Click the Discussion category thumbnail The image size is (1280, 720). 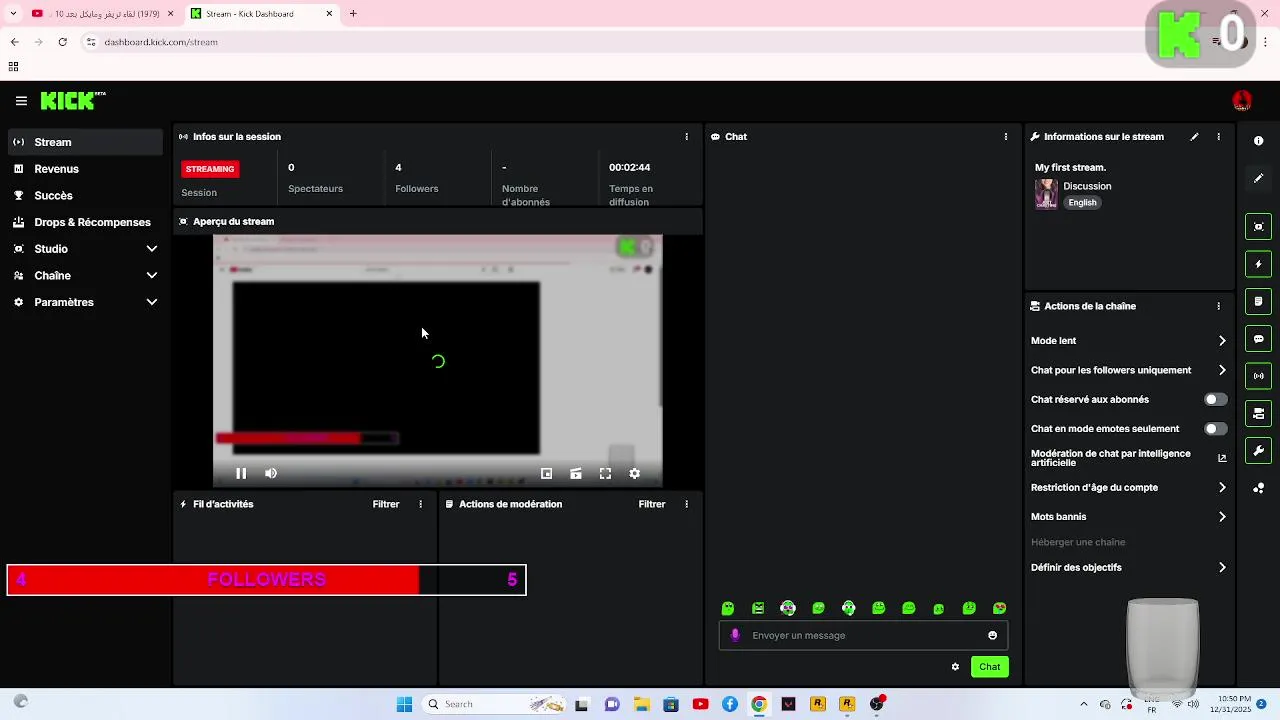point(1046,194)
